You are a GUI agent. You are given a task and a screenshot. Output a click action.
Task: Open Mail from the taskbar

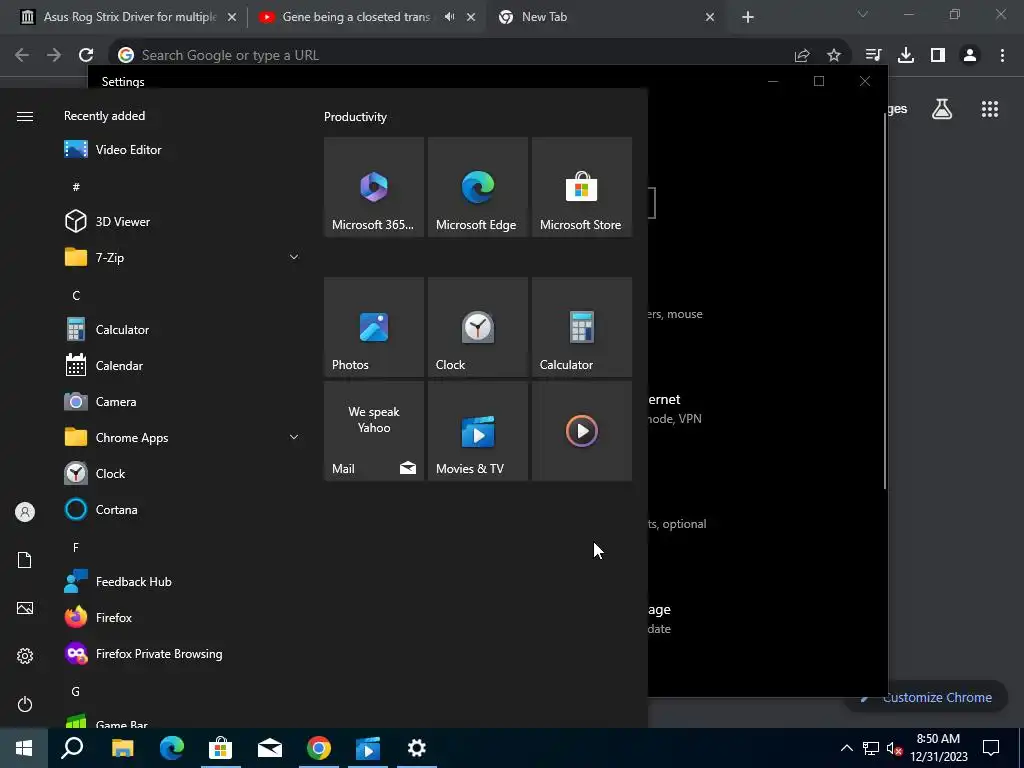[x=270, y=748]
